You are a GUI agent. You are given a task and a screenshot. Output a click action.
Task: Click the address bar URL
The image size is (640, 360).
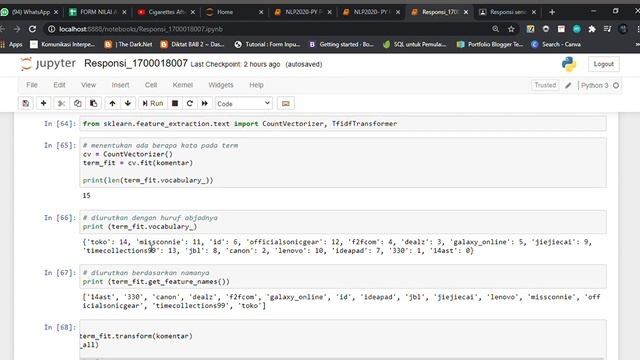[x=141, y=29]
